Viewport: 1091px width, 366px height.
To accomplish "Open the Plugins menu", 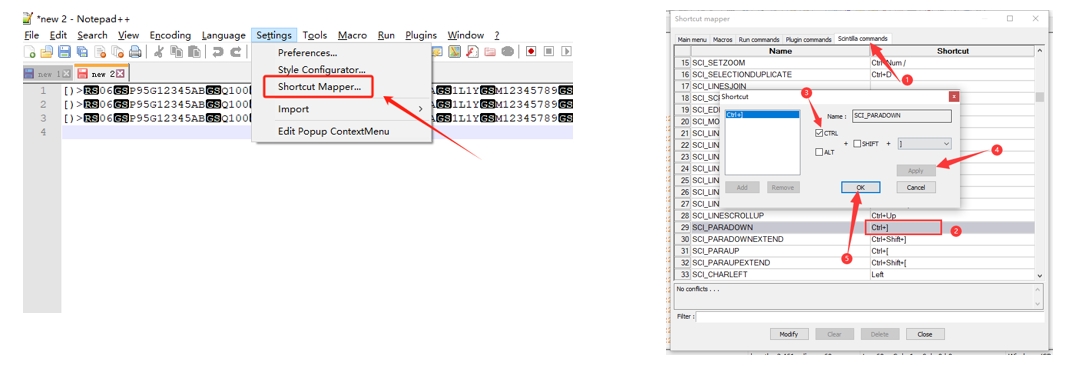I will point(421,35).
